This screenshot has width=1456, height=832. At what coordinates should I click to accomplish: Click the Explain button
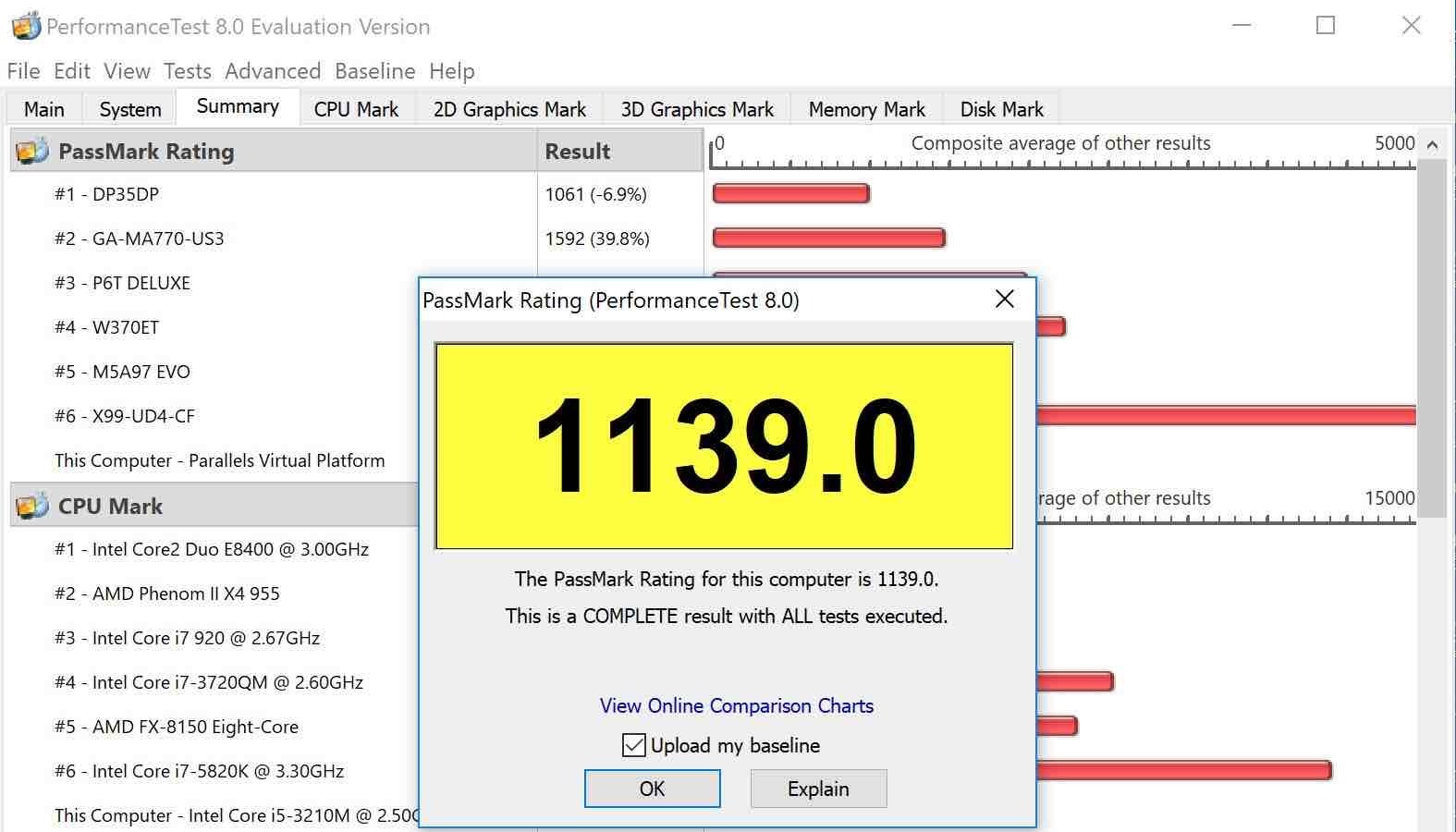(x=818, y=789)
